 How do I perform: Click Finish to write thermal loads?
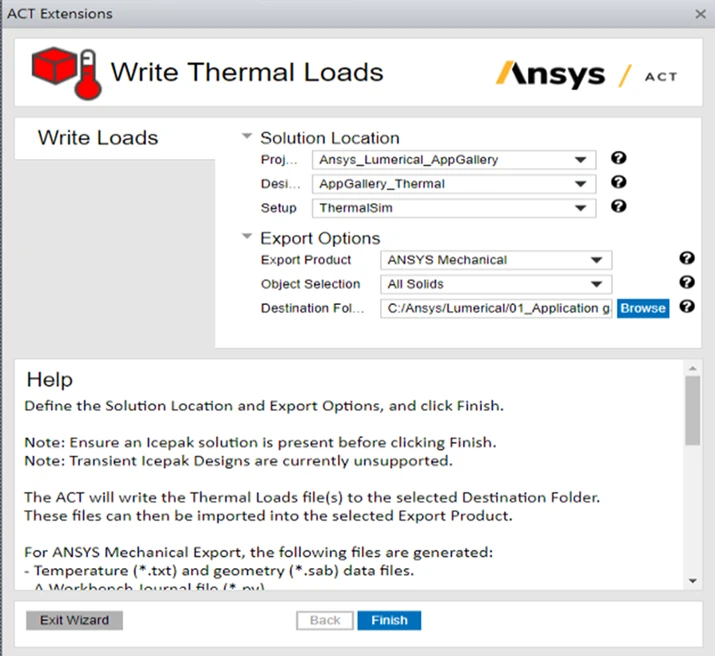[x=389, y=620]
